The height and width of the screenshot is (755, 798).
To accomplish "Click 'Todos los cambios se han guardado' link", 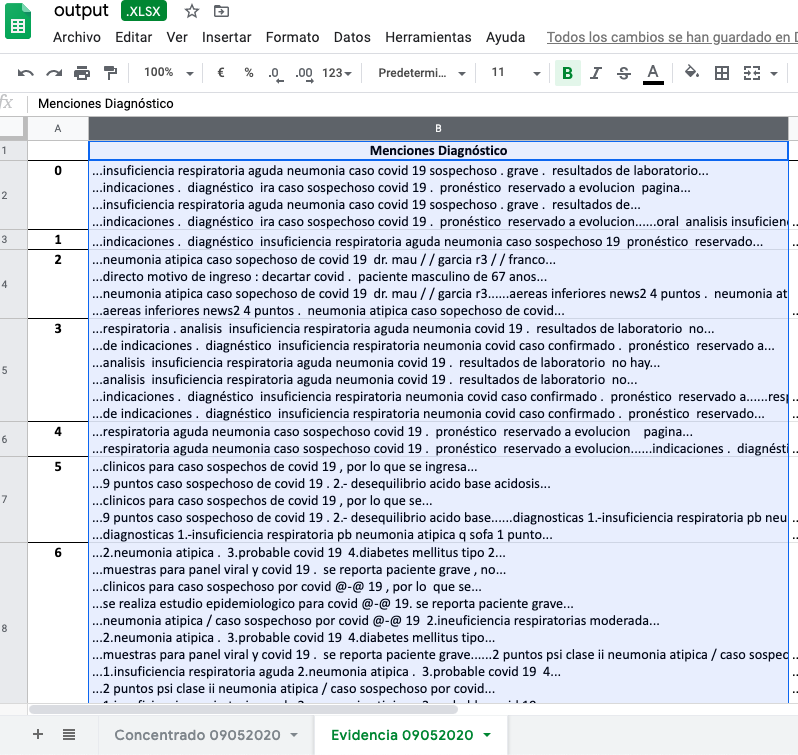I will [x=672, y=37].
